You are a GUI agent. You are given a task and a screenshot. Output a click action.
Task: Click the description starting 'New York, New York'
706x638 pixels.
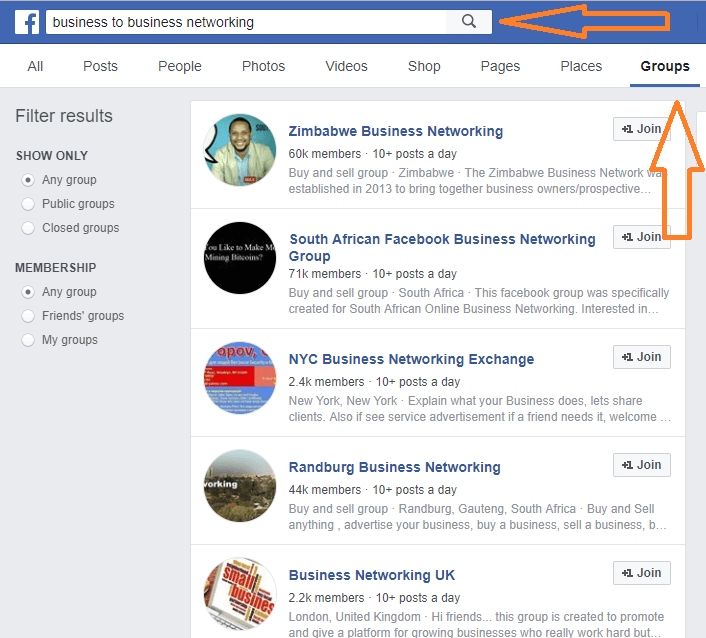480,409
